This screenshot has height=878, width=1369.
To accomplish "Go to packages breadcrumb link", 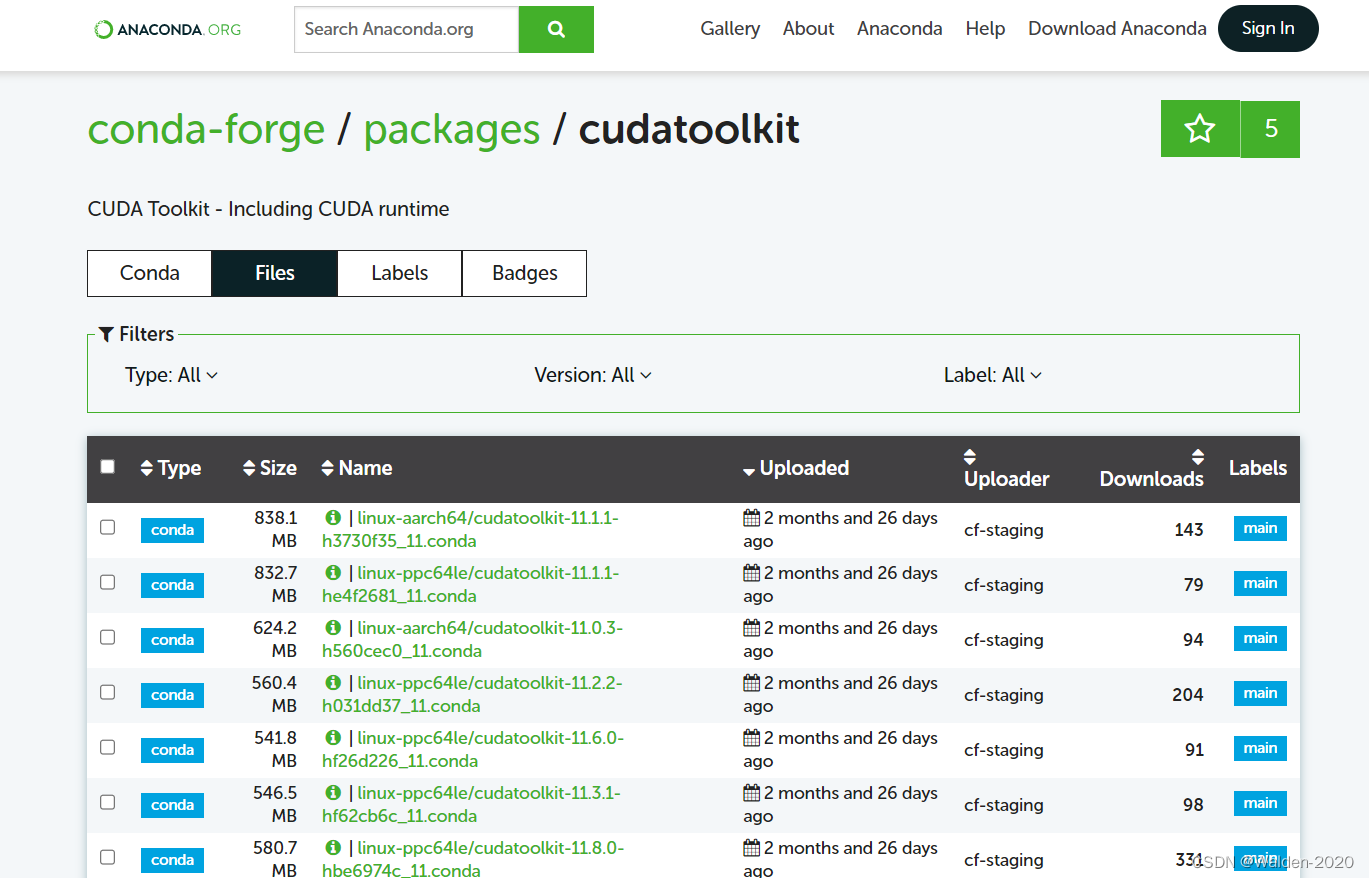I will click(452, 129).
